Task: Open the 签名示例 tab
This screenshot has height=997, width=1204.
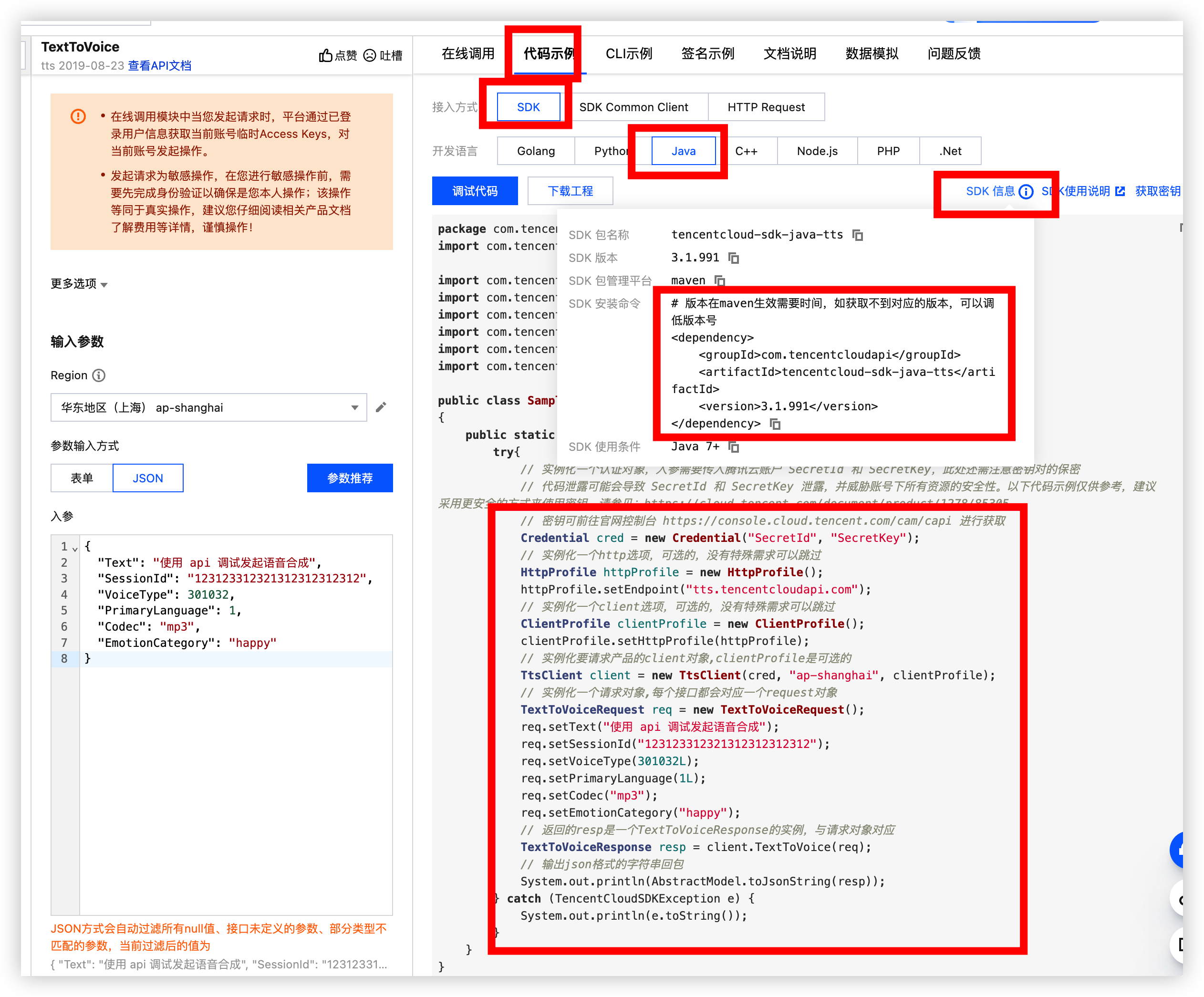Action: pyautogui.click(x=707, y=54)
